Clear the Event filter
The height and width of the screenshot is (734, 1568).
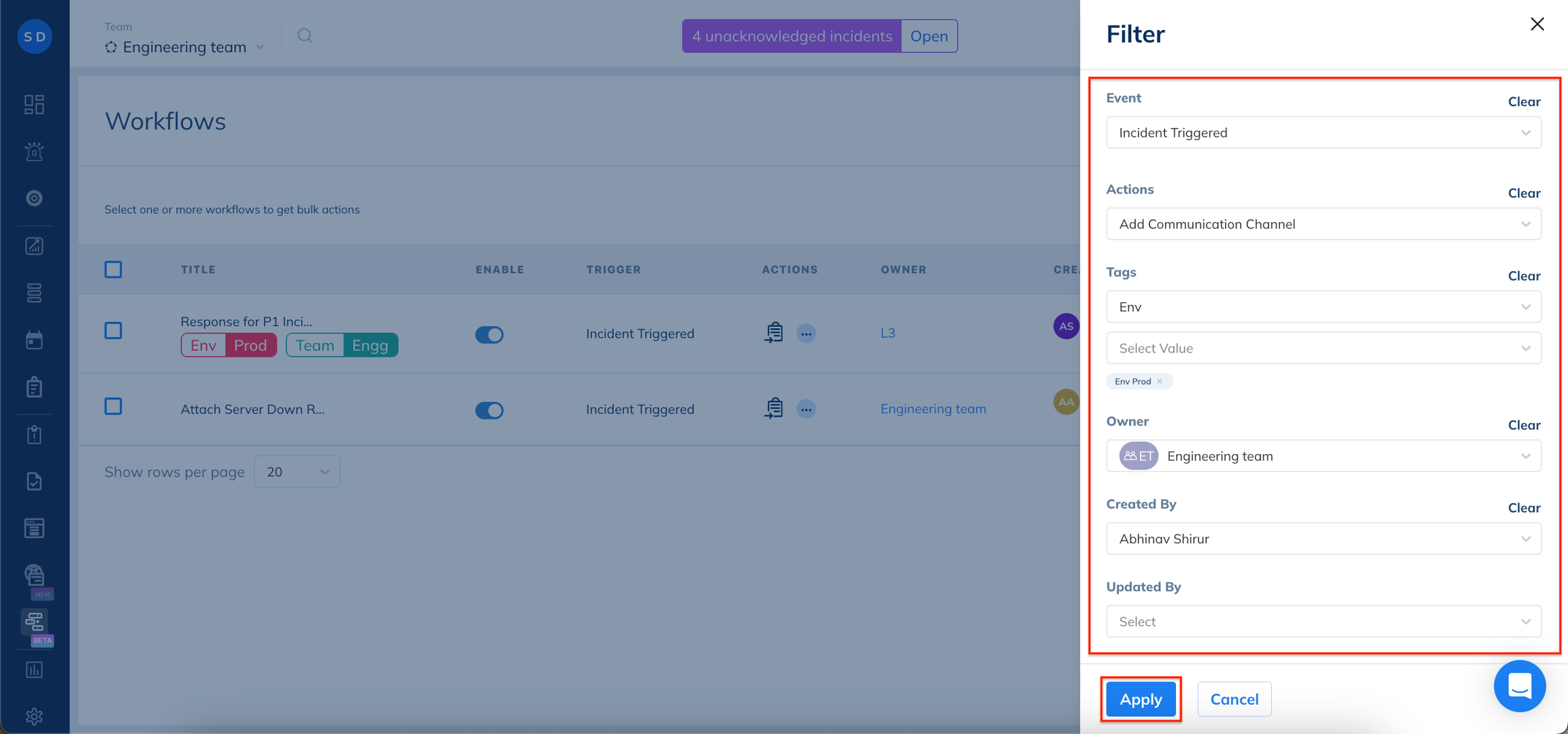coord(1524,101)
